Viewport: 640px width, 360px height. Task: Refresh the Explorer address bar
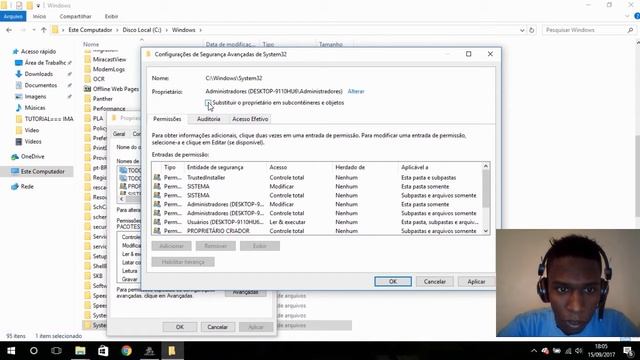(531, 30)
